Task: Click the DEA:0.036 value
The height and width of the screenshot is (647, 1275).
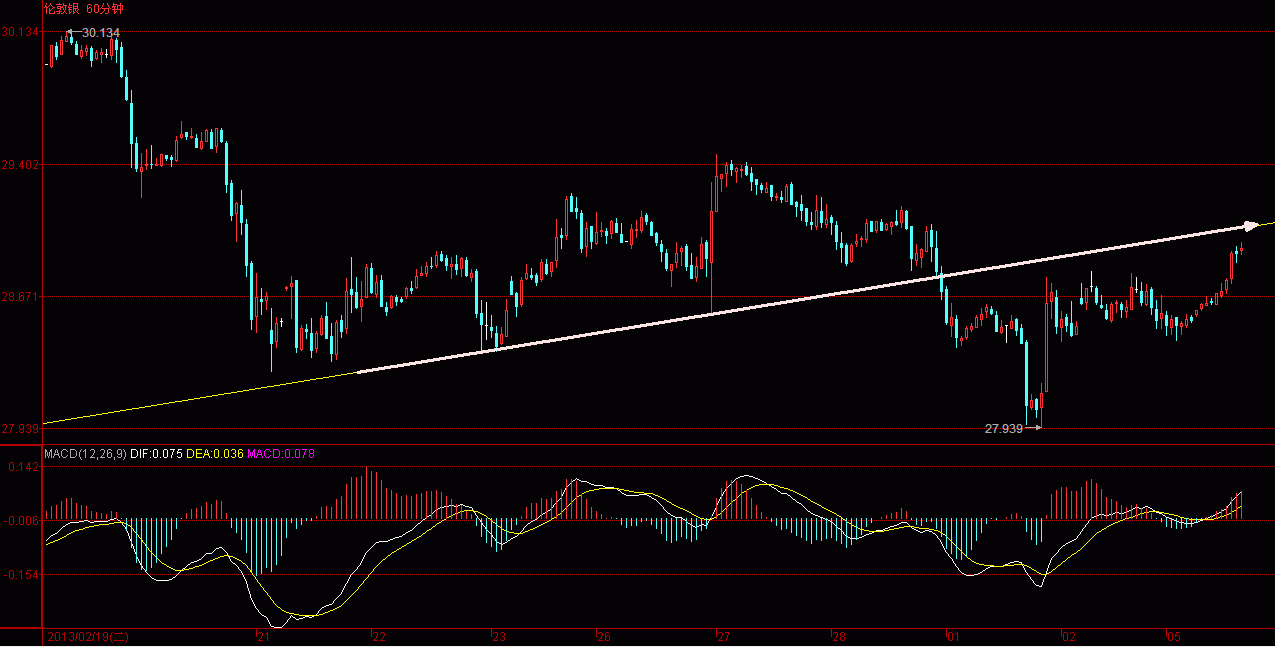Action: click(x=215, y=454)
